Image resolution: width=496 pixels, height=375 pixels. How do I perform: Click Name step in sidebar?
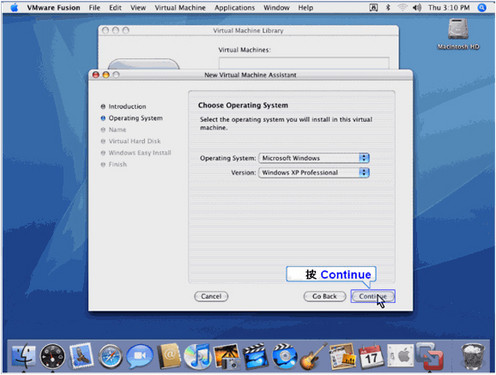[x=113, y=130]
